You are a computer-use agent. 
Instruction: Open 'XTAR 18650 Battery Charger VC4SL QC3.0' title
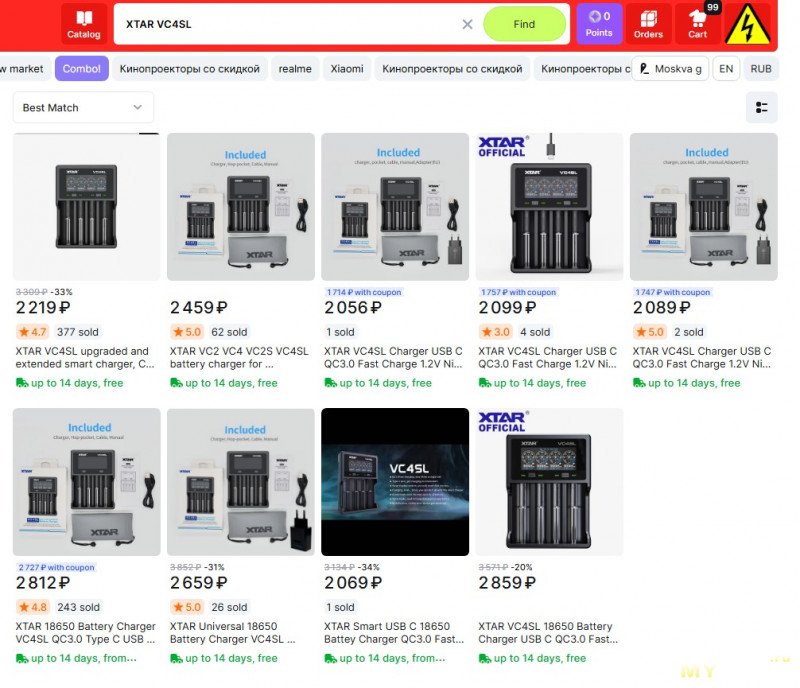85,632
